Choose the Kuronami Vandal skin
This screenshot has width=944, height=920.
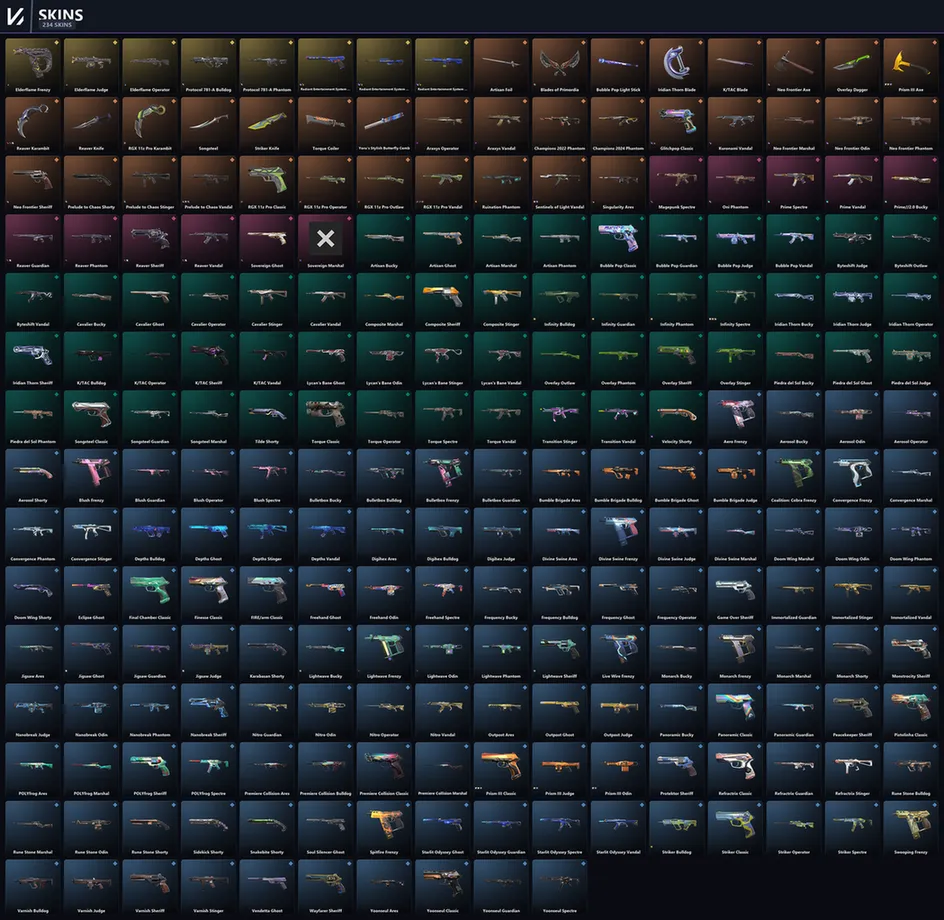tap(735, 125)
